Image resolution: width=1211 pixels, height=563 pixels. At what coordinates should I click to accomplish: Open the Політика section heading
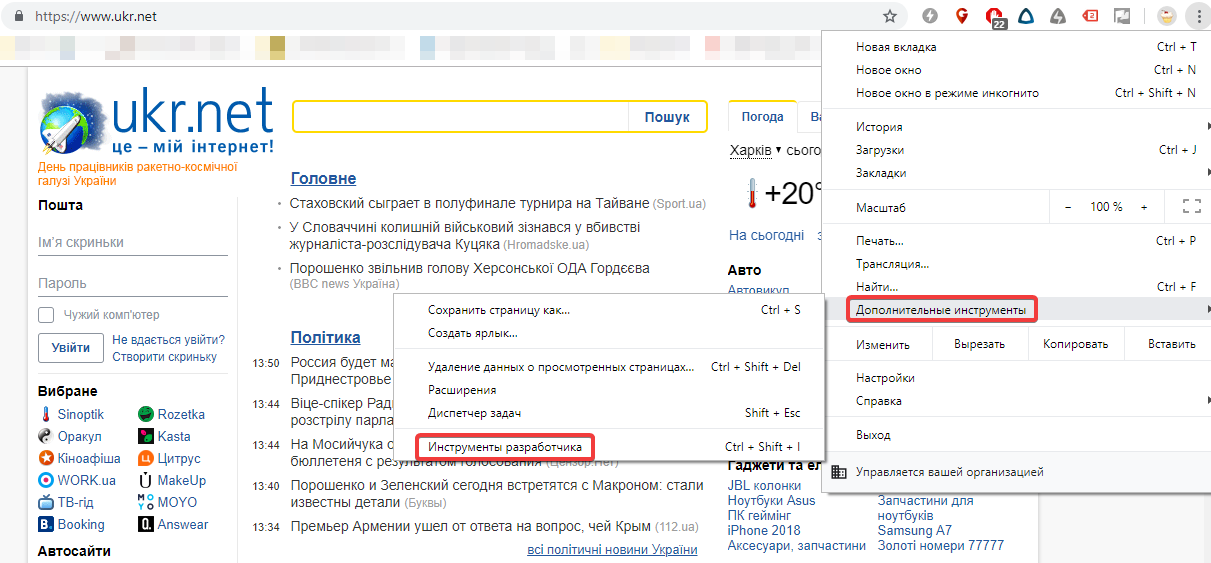(325, 337)
